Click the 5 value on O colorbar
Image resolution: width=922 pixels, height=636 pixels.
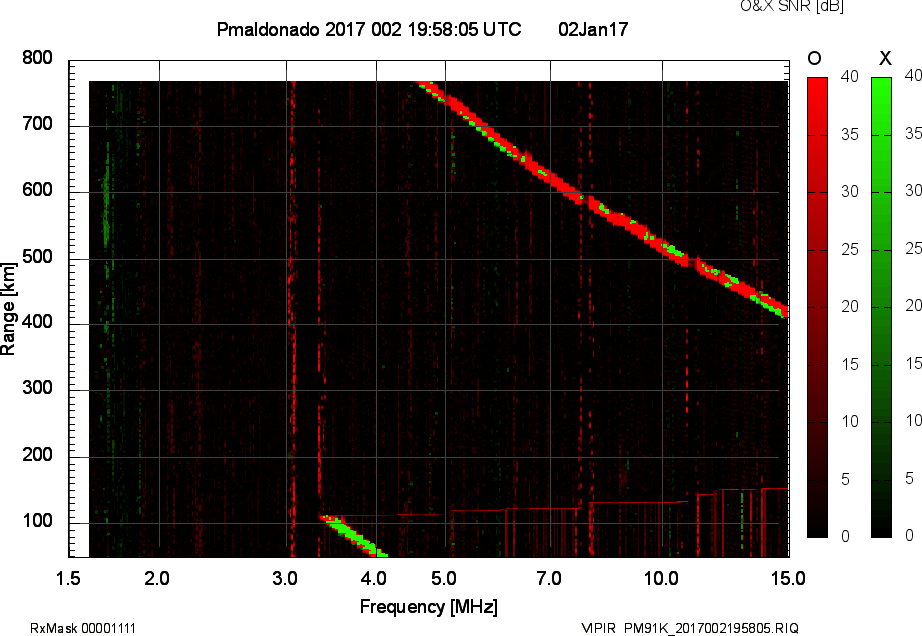[846, 479]
